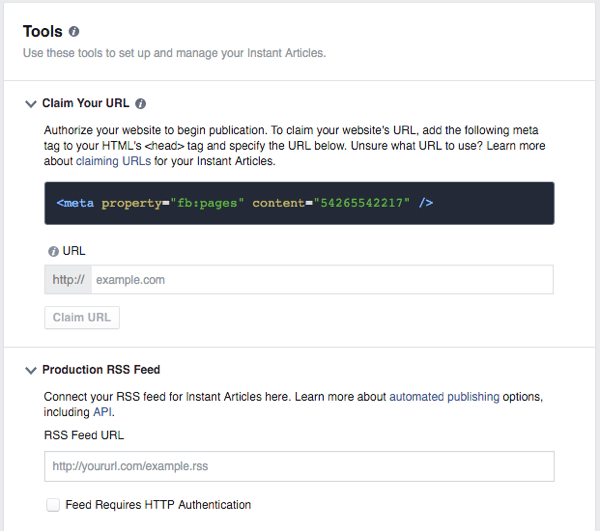Screen dimensions: 600x531
Task: Collapse the Claim Your URL section chevron
Action: [x=30, y=103]
